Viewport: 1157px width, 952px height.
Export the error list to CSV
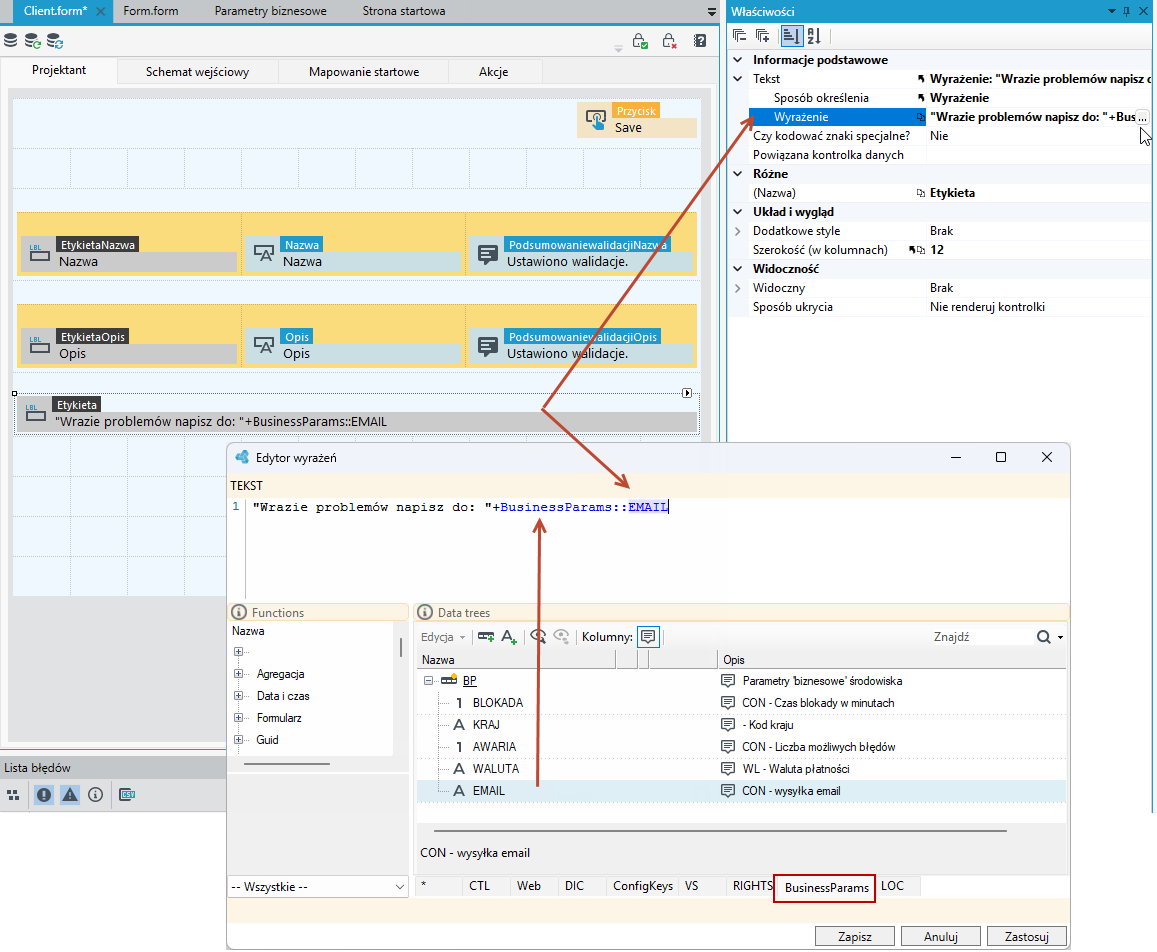127,795
